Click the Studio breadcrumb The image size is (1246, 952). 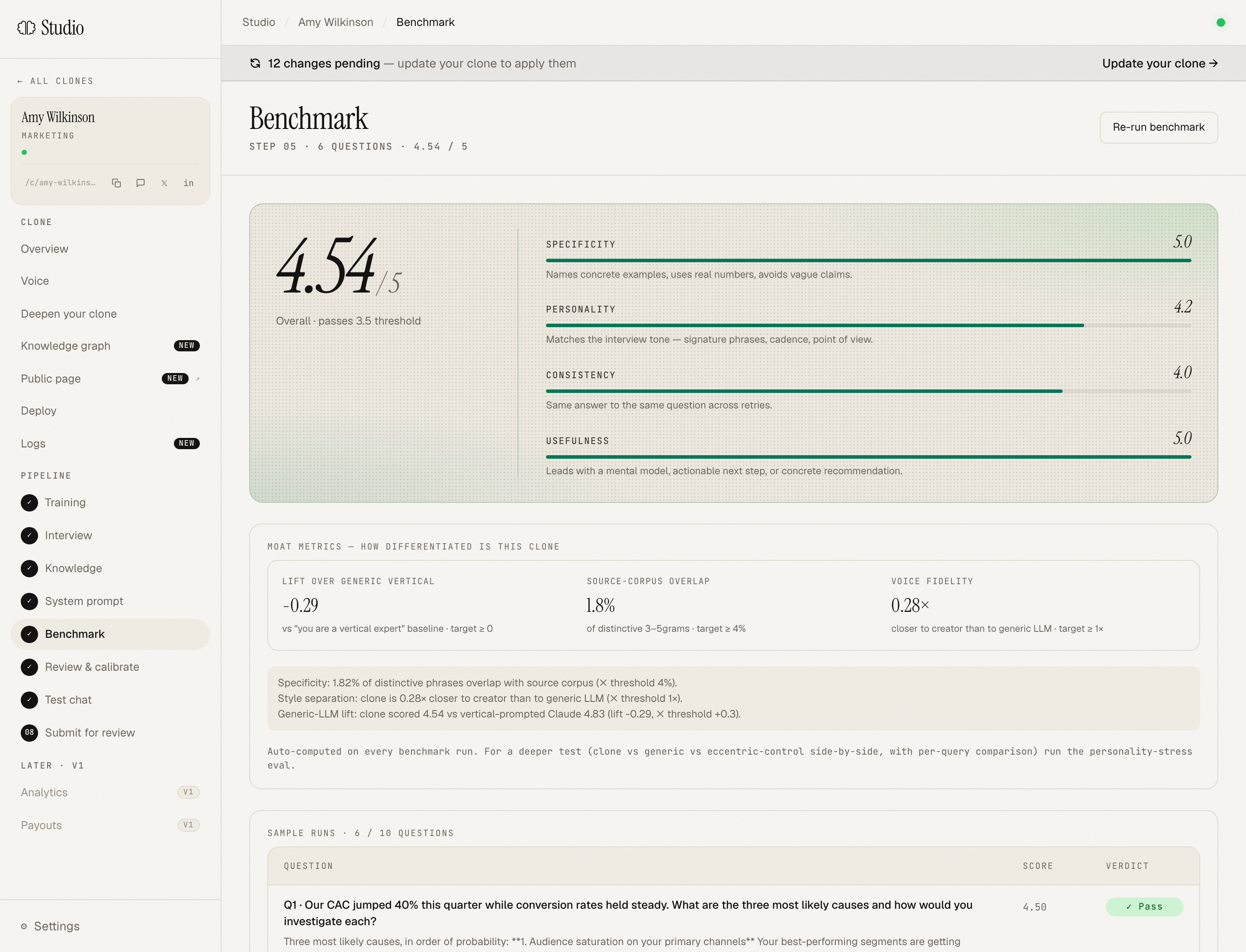tap(259, 22)
